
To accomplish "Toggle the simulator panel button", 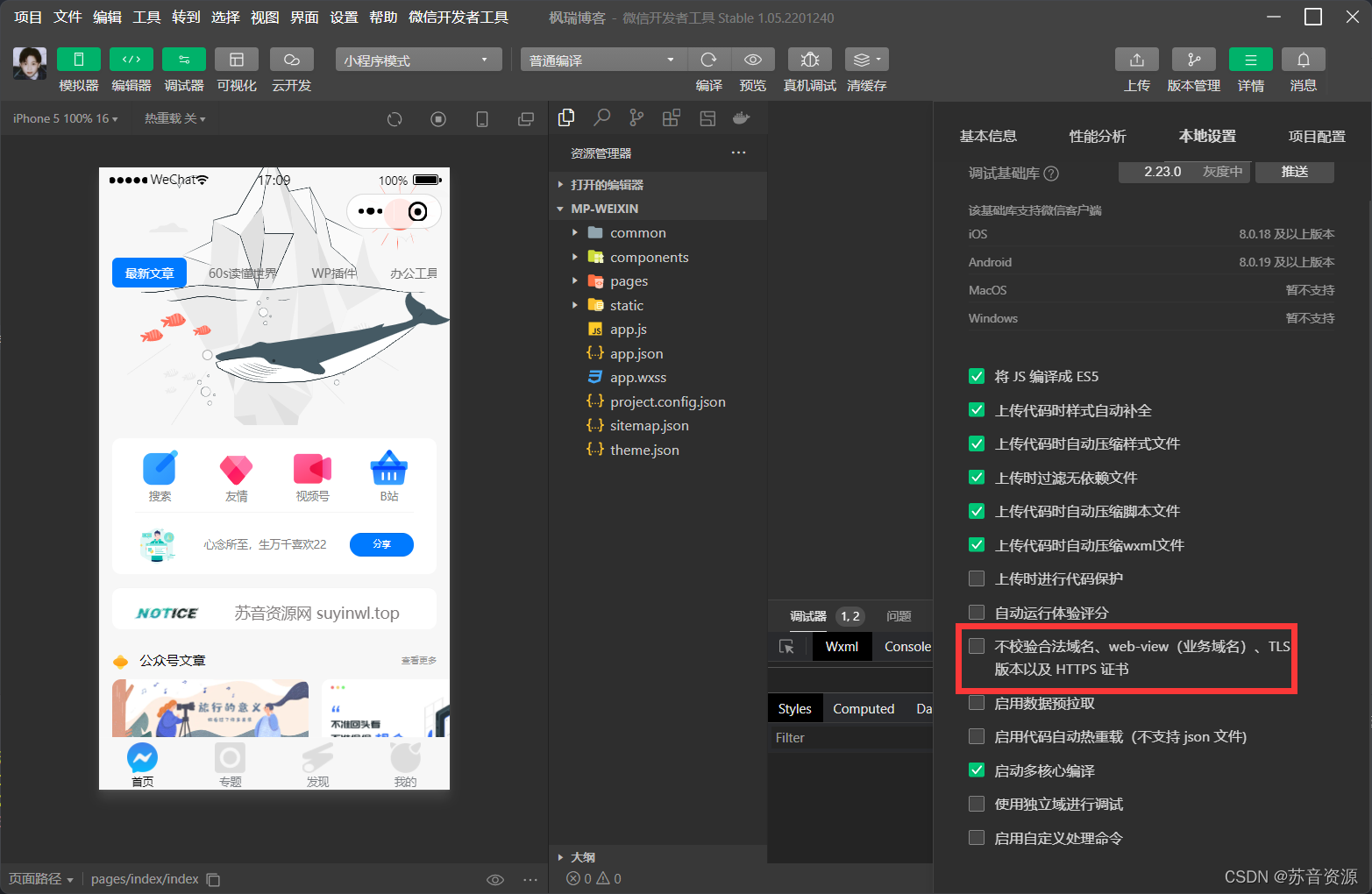I will [78, 60].
